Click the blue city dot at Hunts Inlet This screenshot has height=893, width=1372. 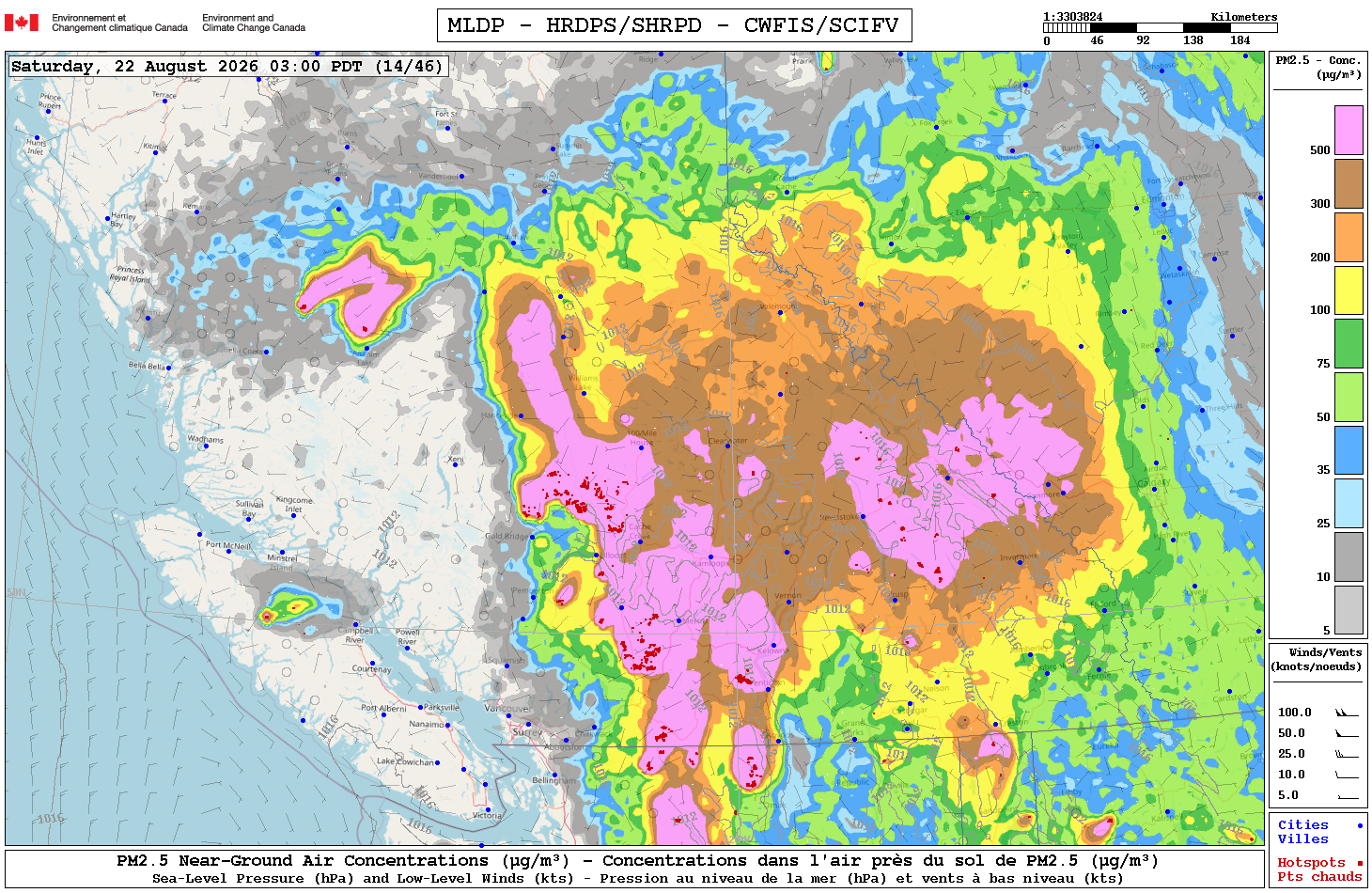(x=38, y=138)
